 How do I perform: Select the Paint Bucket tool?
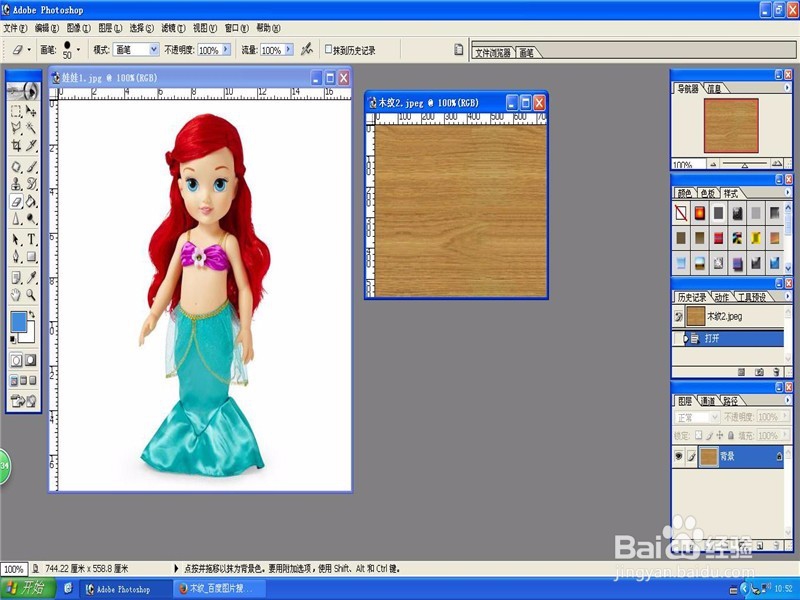(31, 202)
